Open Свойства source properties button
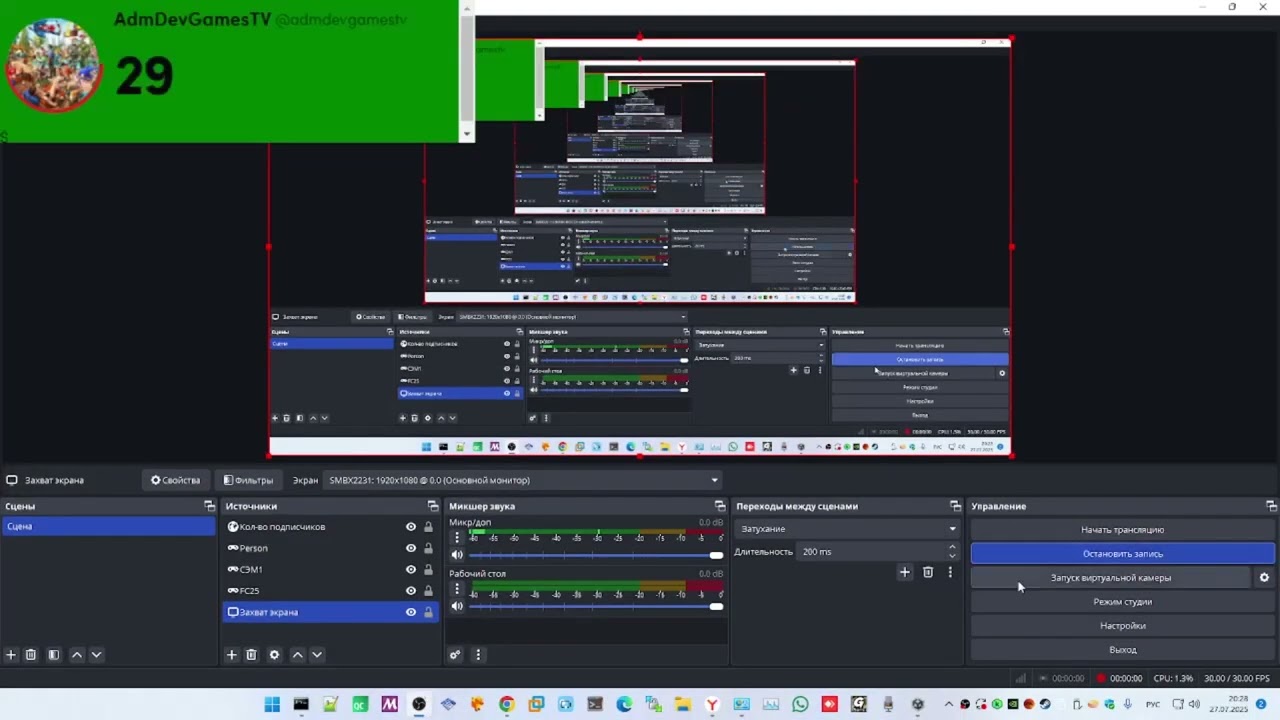Viewport: 1280px width, 720px height. pos(175,480)
